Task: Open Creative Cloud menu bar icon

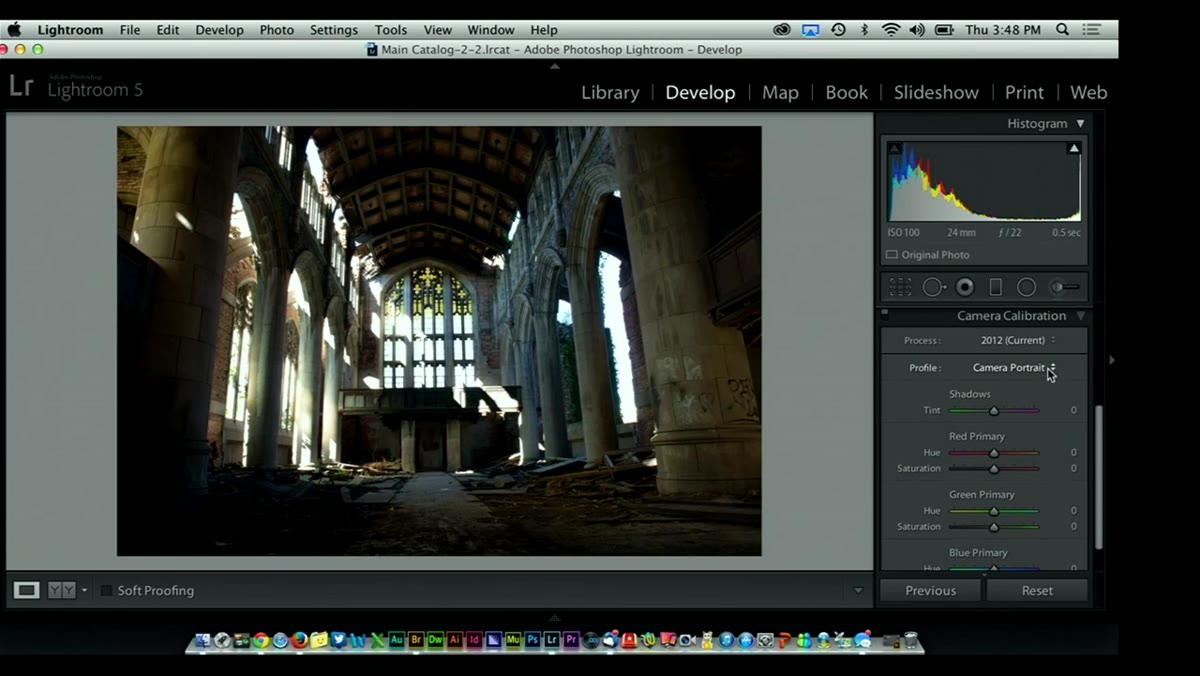Action: point(782,30)
